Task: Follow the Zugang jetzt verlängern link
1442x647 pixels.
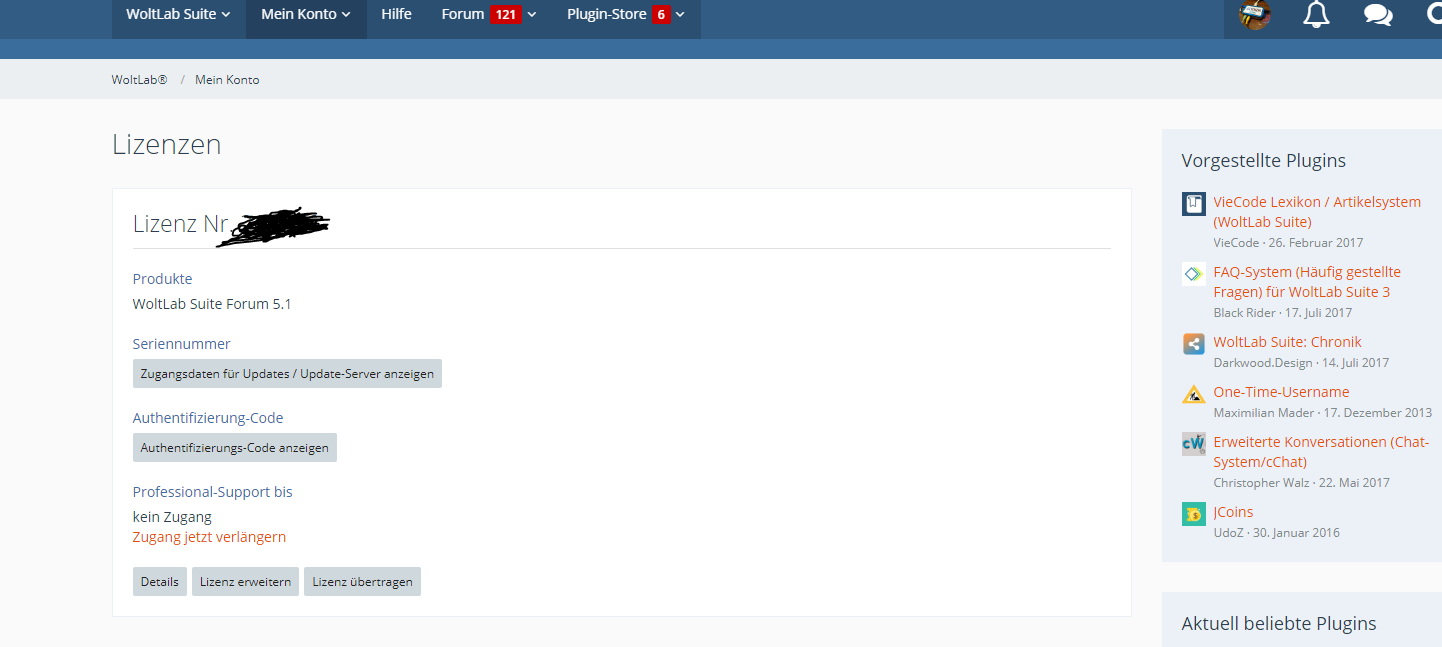Action: point(209,537)
